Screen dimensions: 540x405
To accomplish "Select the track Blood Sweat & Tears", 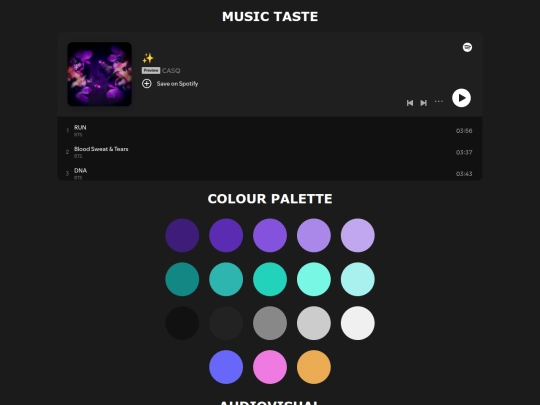I will pyautogui.click(x=270, y=152).
